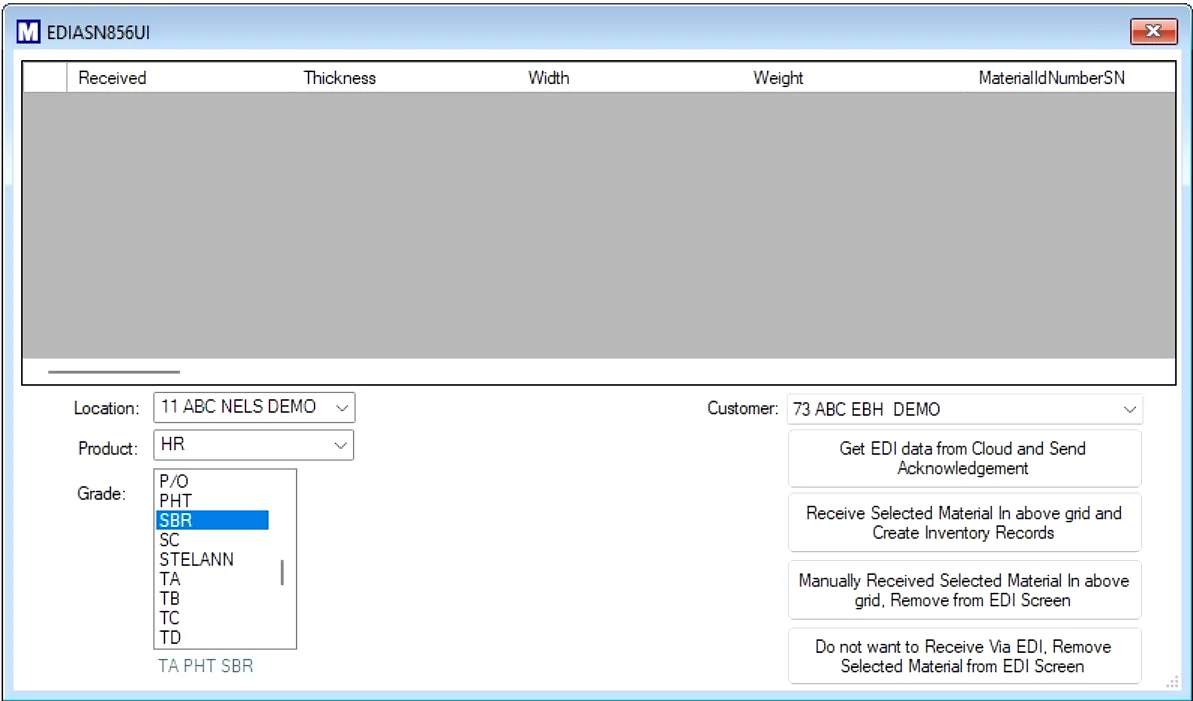Sort grid rows by Weight column
The width and height of the screenshot is (1193, 701).
pyautogui.click(x=778, y=77)
